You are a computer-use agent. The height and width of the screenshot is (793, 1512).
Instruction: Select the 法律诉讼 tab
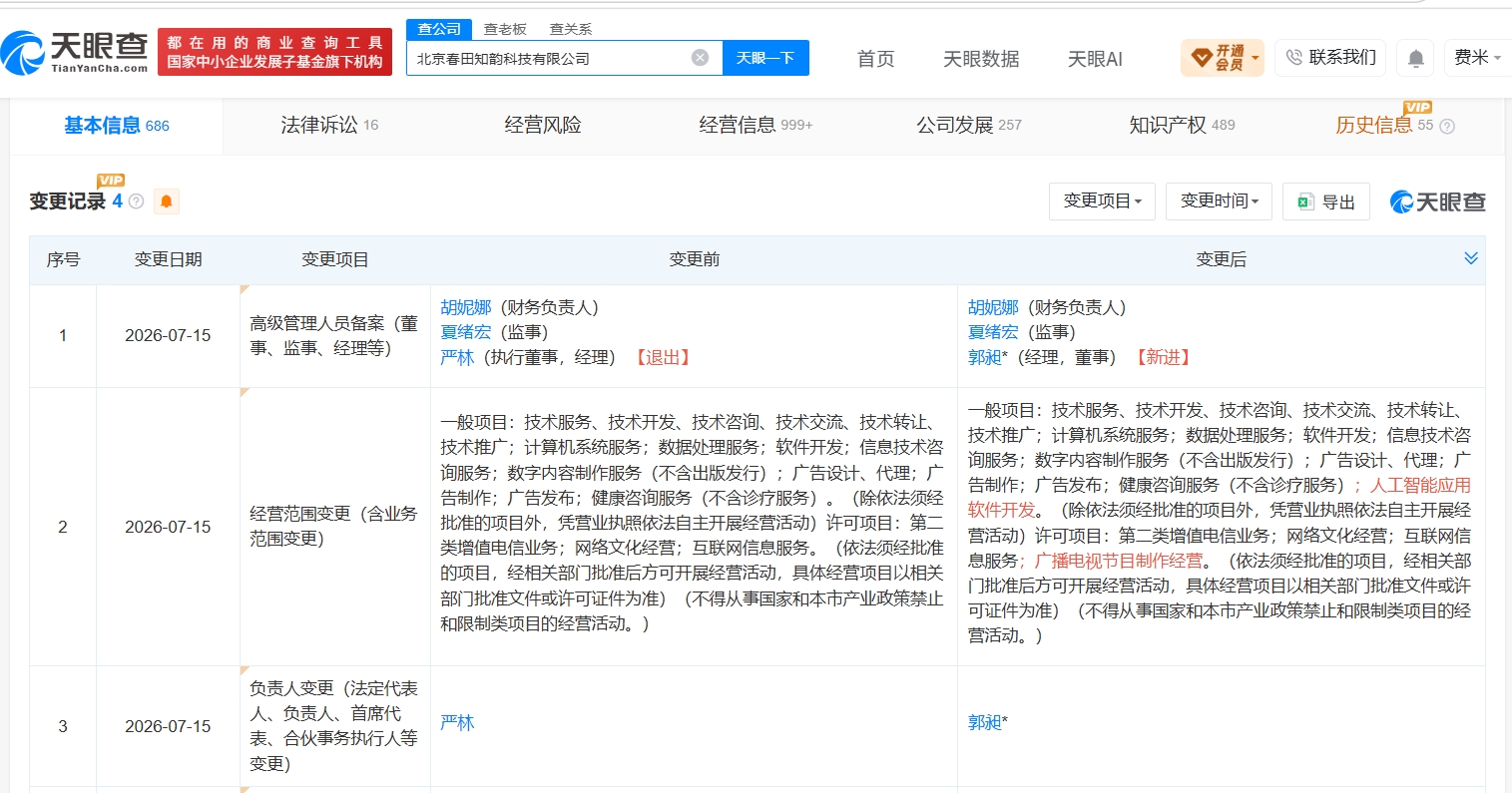tap(329, 126)
